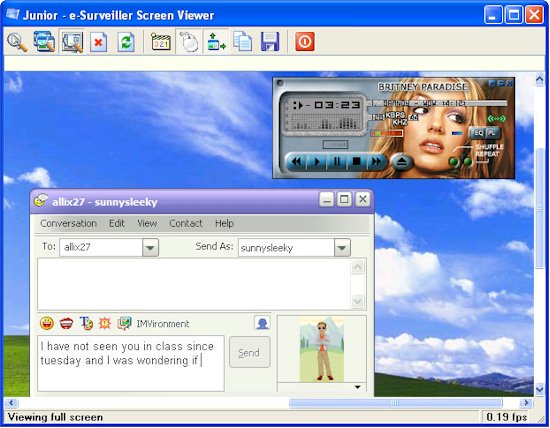Click the magnifier zoom icon in toolbar
Viewport: 550px width, 428px height.
pos(17,42)
